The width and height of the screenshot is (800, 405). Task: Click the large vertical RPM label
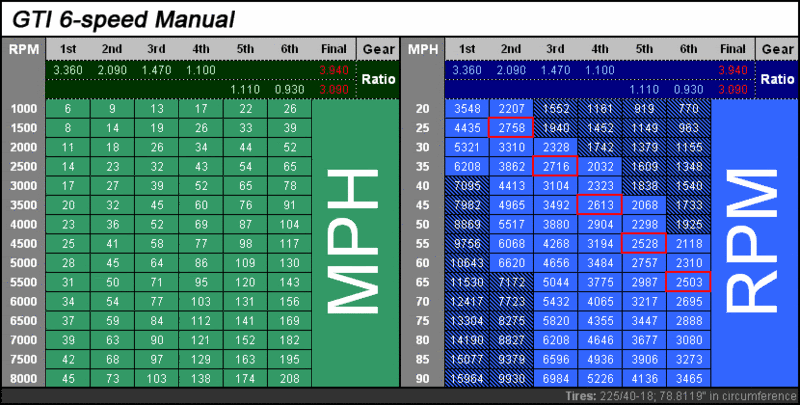point(753,241)
